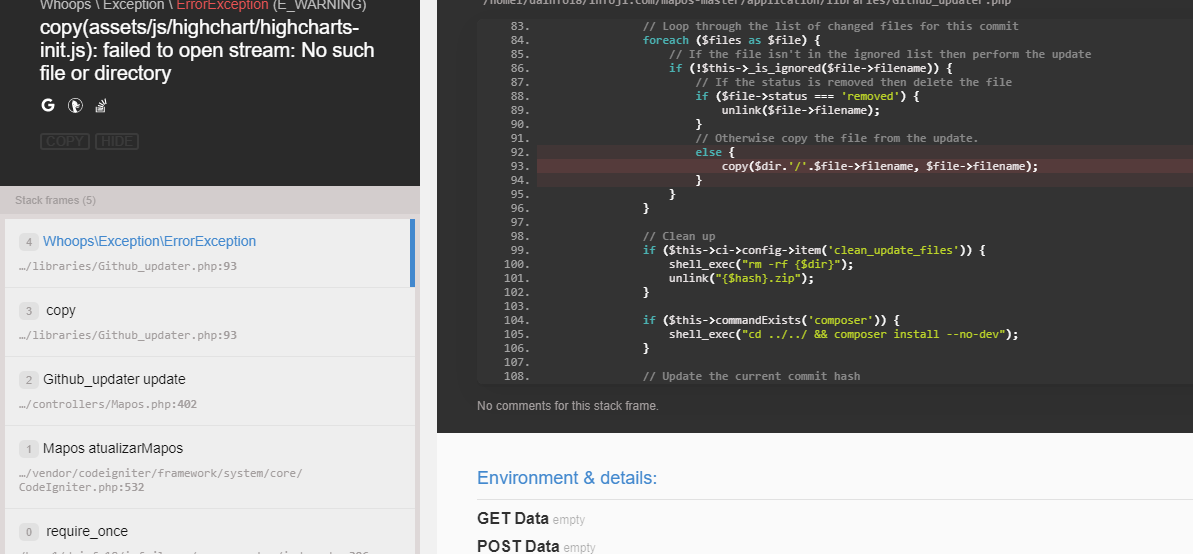
Task: Click the Github_updater.php:93 path of frame 4
Action: point(128,267)
